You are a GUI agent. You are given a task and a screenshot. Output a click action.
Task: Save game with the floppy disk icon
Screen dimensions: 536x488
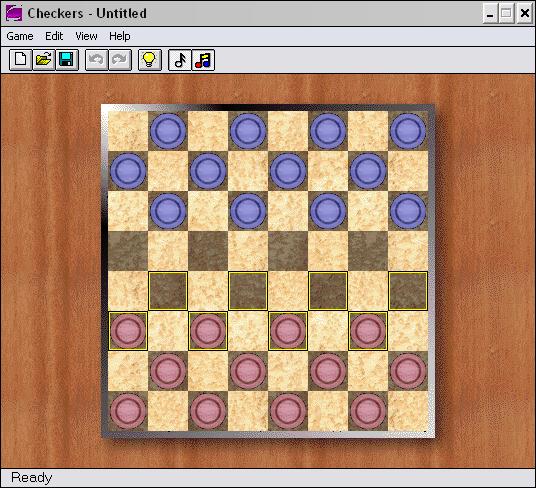coord(67,60)
